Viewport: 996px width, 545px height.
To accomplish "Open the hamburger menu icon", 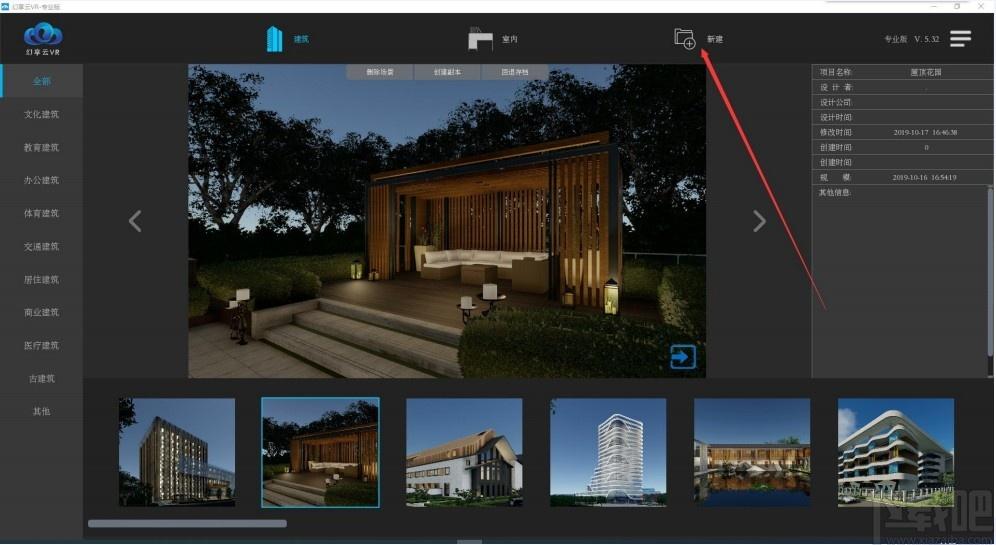I will pyautogui.click(x=960, y=38).
